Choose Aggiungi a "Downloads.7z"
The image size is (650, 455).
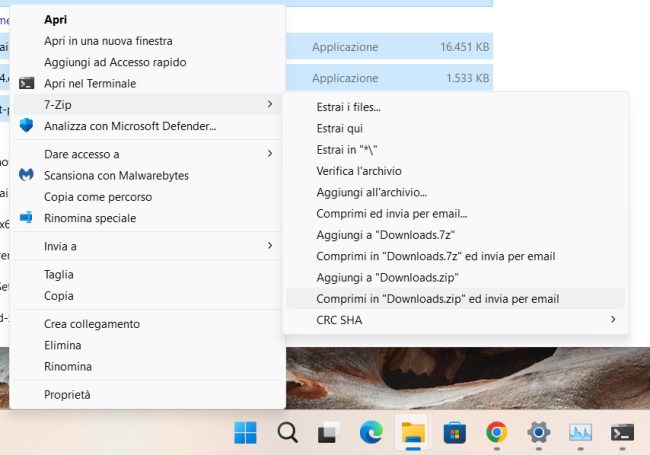coord(386,235)
